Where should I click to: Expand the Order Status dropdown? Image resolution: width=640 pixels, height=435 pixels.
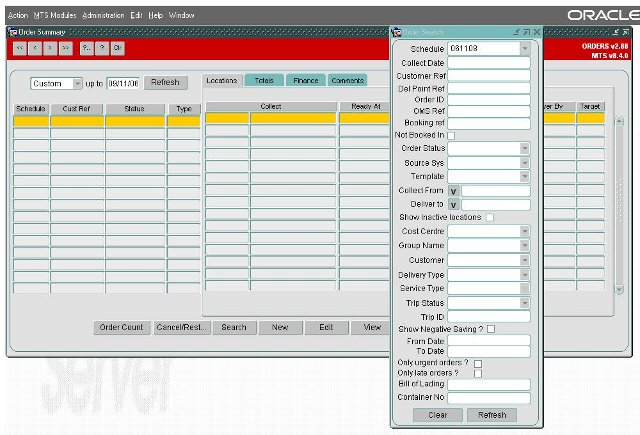[x=525, y=148]
